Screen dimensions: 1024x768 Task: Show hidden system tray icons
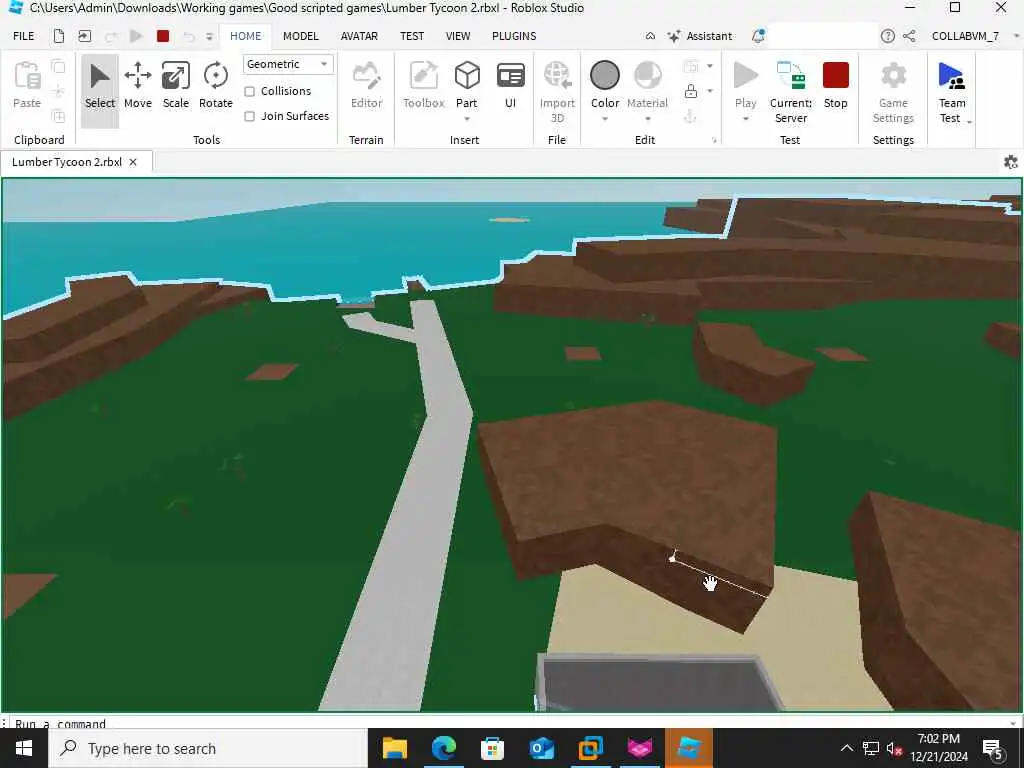coord(846,748)
